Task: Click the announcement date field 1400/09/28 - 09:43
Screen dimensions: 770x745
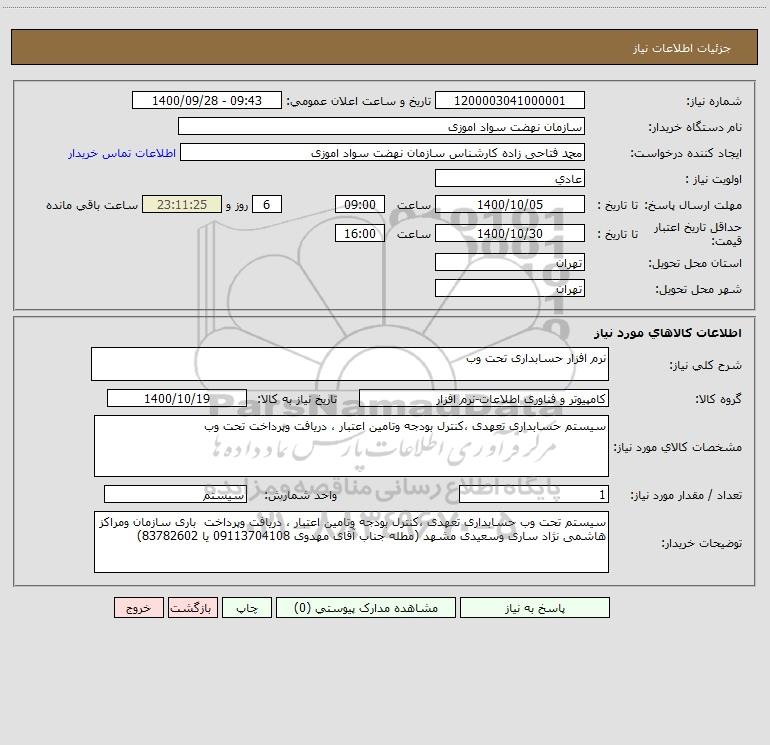Action: click(207, 100)
